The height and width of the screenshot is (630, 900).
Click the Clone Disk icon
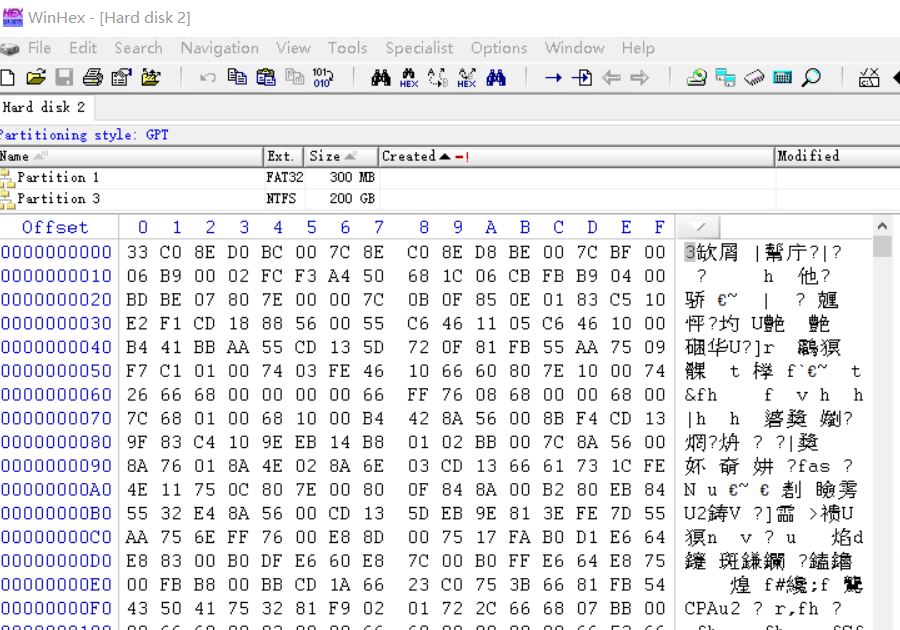tap(726, 77)
